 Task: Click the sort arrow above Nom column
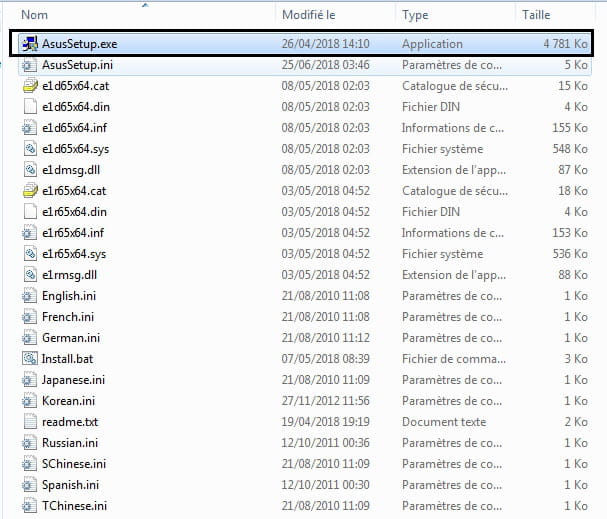(x=145, y=5)
